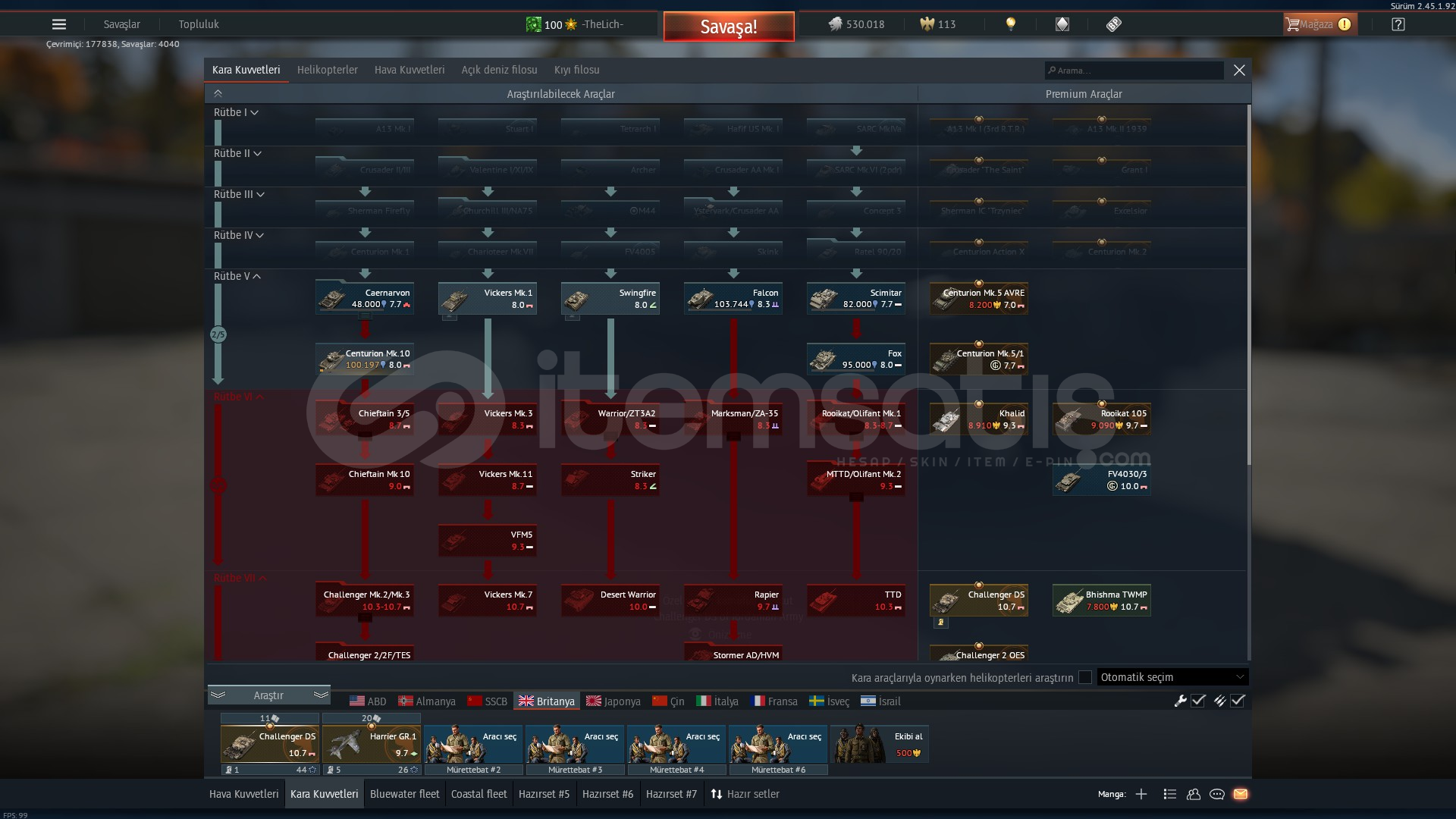Expand the Rütbe II rank row

click(237, 153)
